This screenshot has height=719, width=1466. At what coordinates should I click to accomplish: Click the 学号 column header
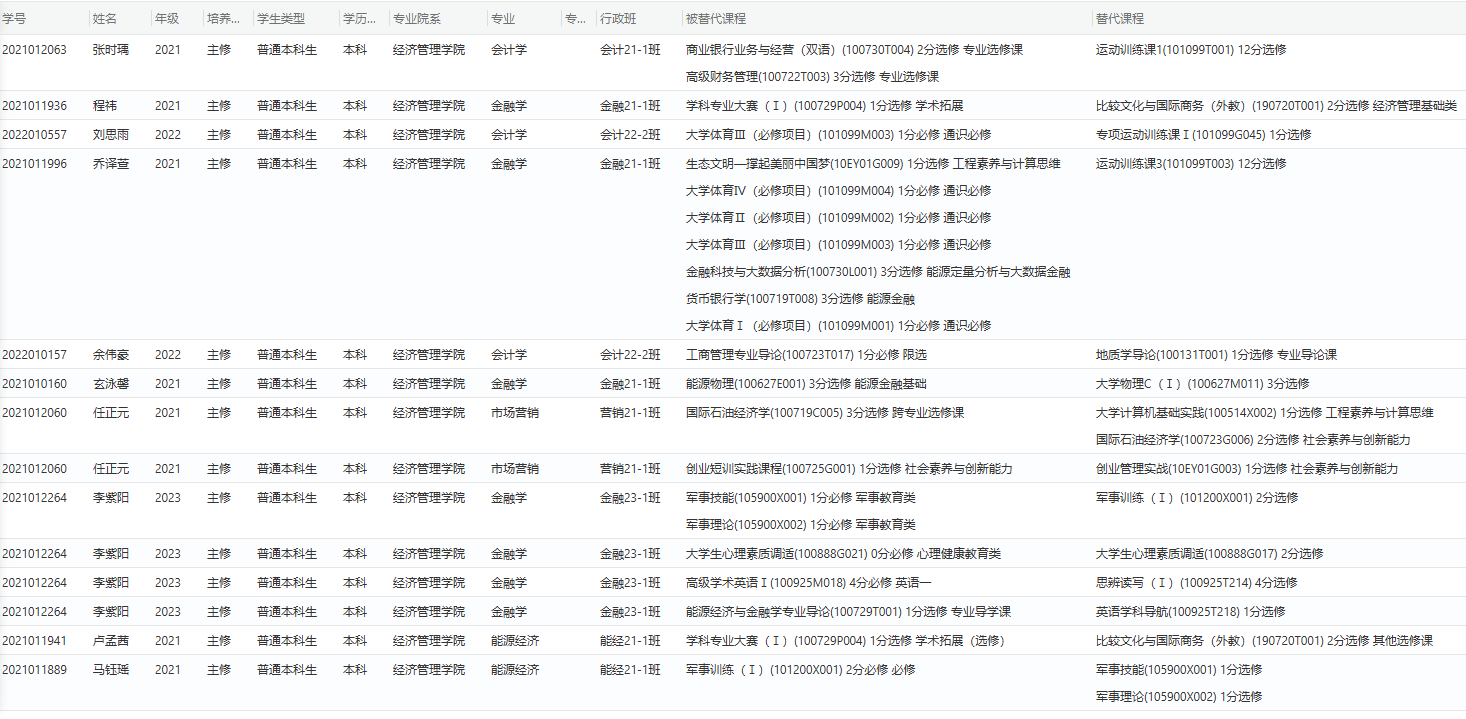click(x=14, y=19)
